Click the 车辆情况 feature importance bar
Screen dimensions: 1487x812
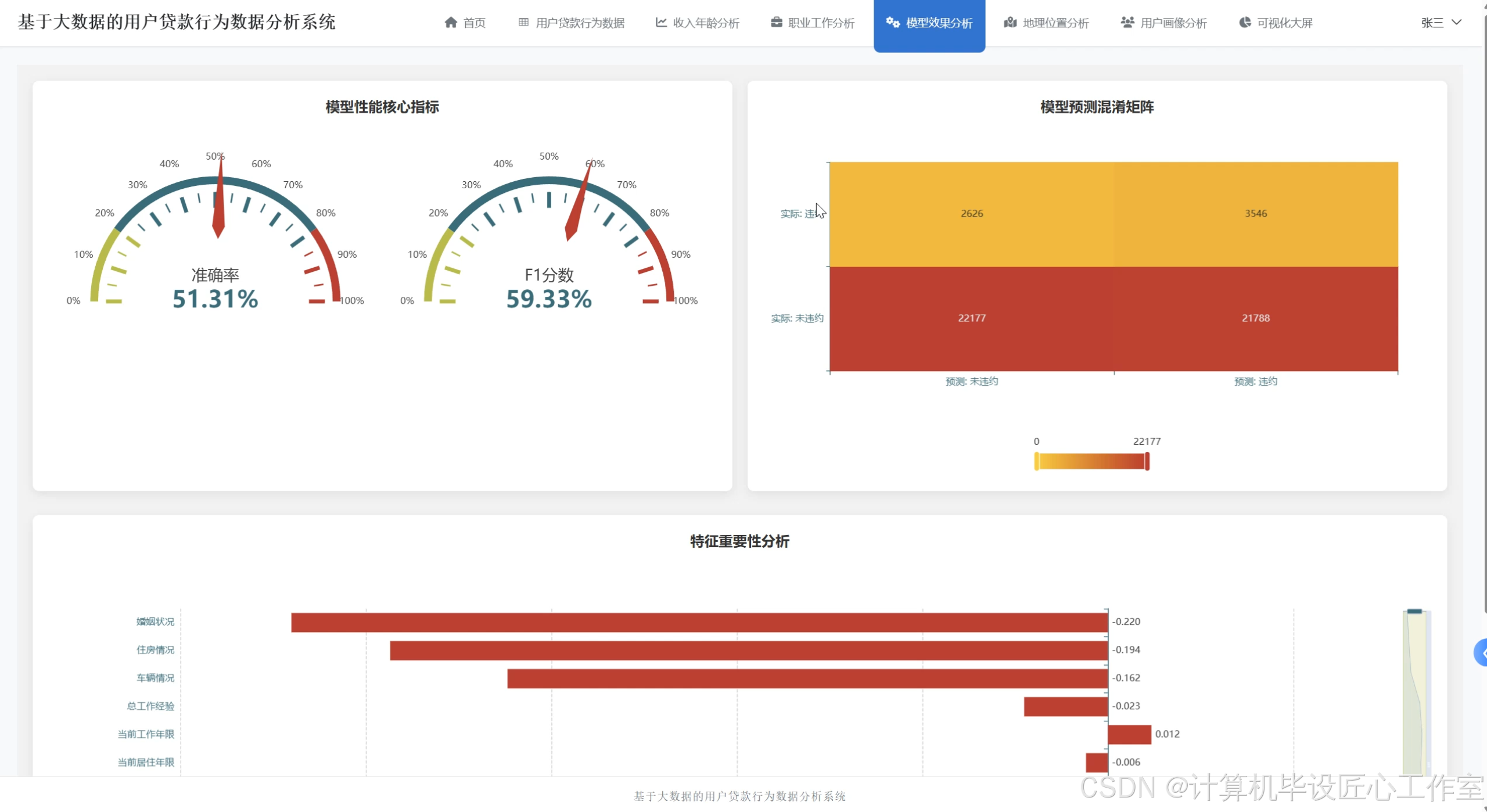pos(807,678)
